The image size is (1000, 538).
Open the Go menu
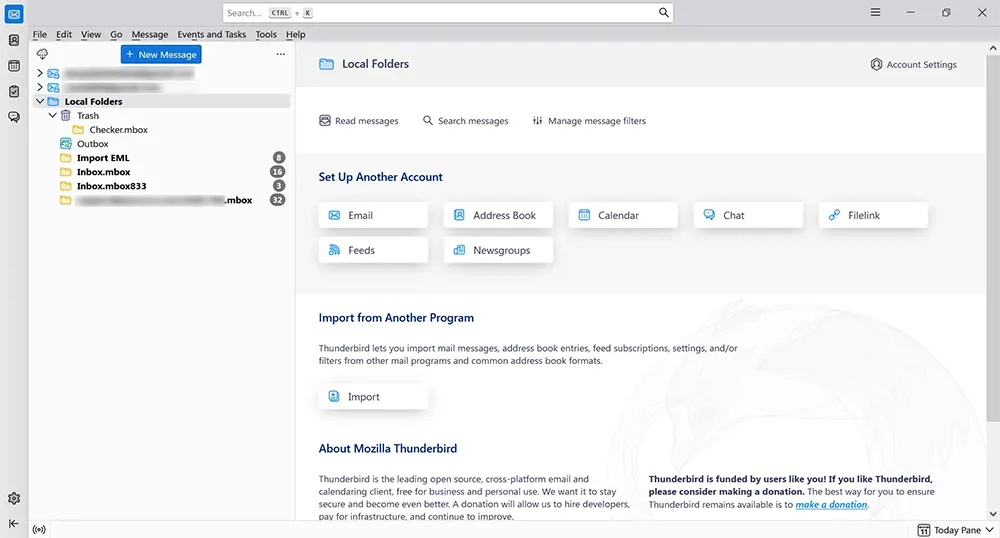click(x=116, y=34)
